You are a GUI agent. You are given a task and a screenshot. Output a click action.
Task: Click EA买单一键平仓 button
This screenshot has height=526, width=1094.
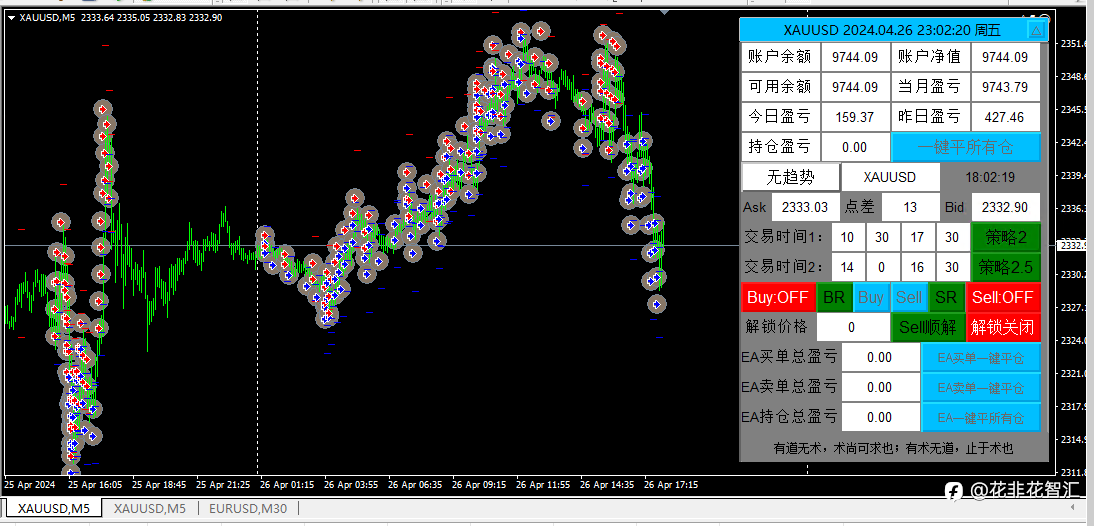pos(981,357)
